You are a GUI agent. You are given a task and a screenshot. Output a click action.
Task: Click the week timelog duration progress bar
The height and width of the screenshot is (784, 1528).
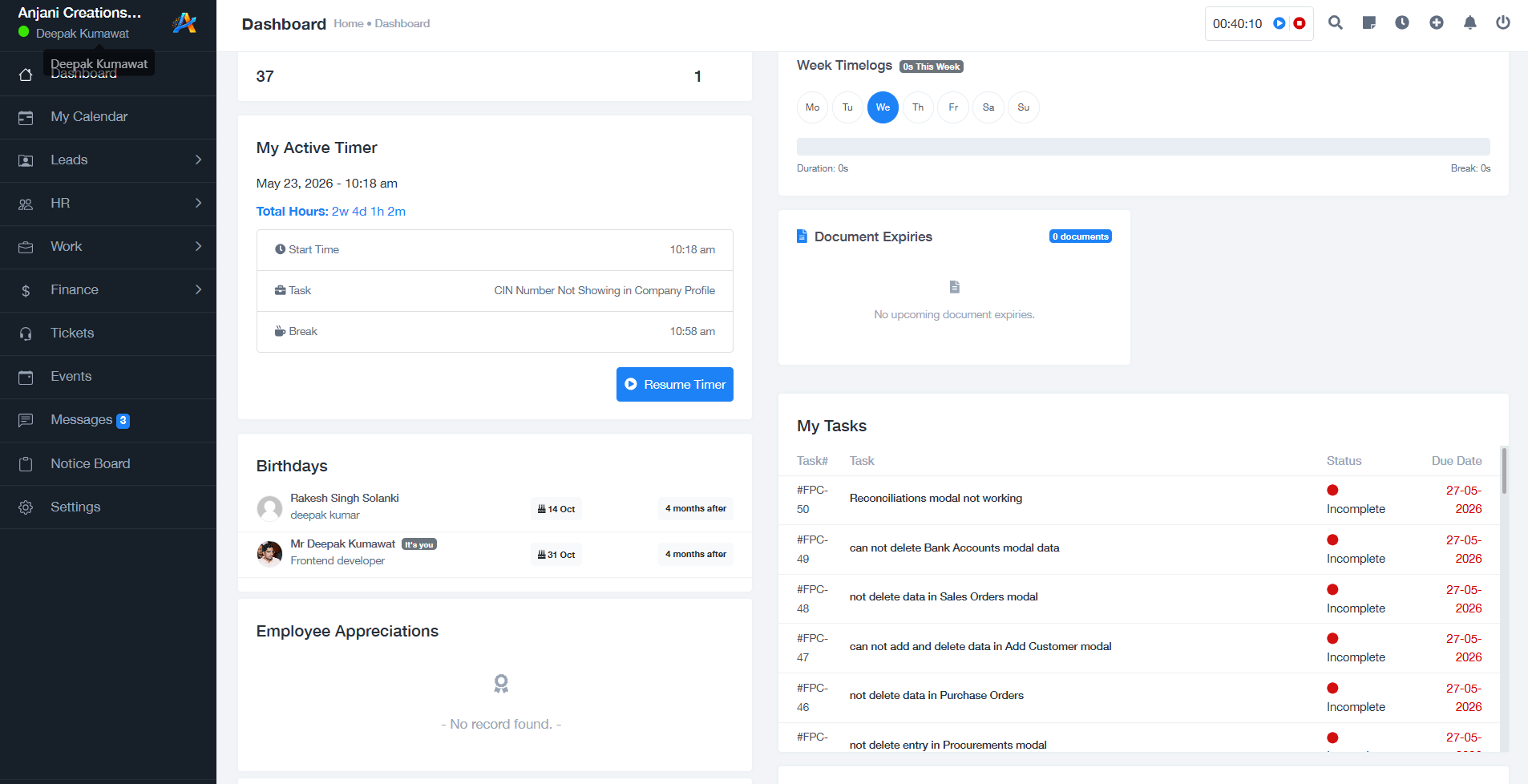(1143, 146)
